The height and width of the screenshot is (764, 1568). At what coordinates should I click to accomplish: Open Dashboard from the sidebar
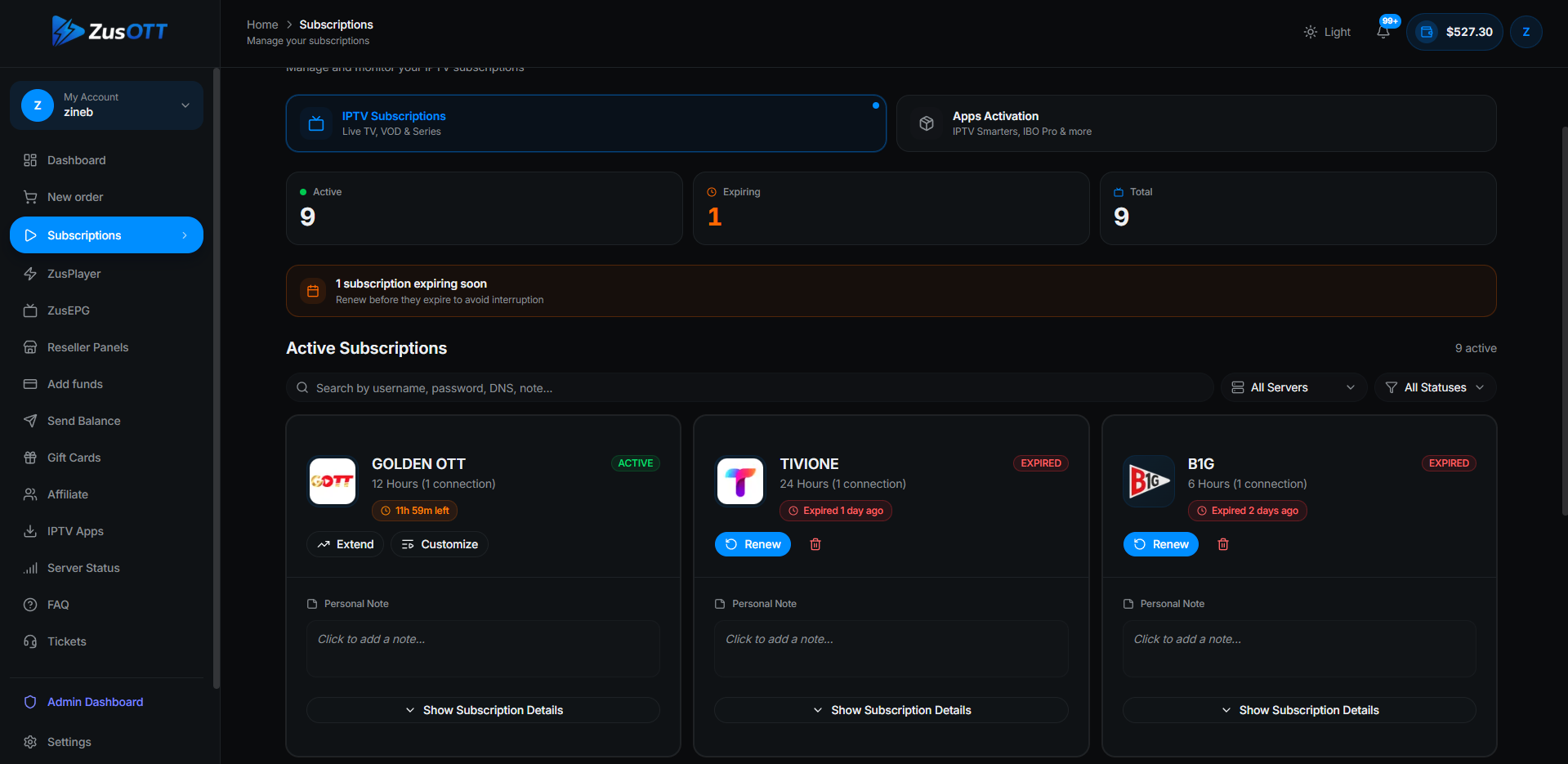point(106,160)
